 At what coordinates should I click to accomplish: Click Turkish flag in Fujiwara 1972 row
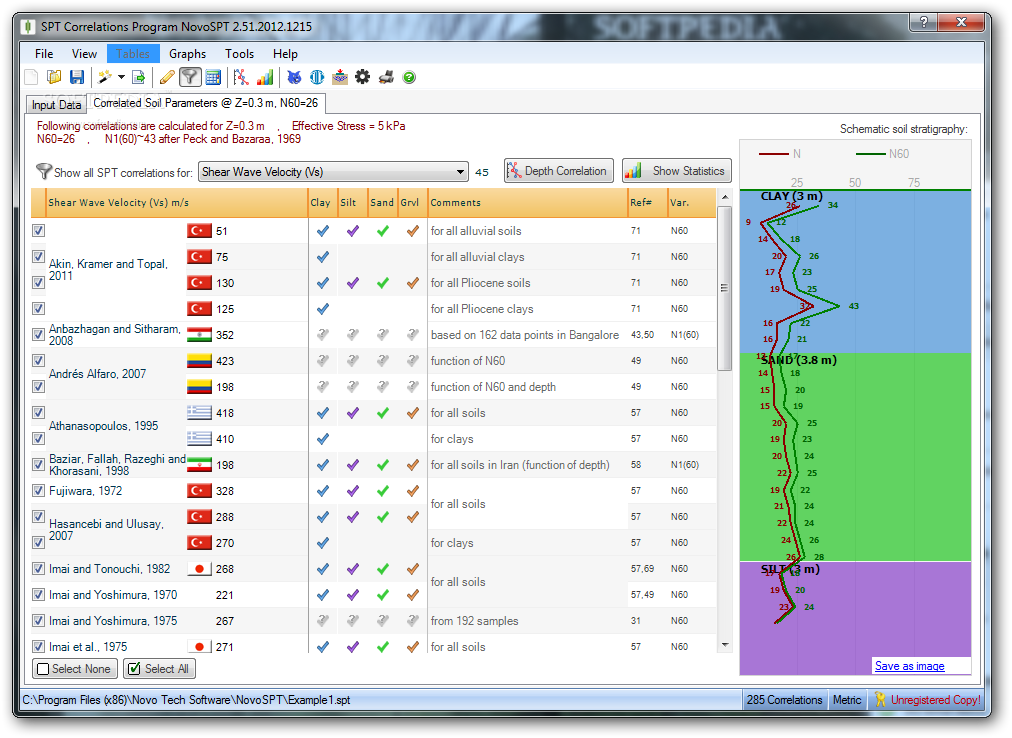[199, 491]
